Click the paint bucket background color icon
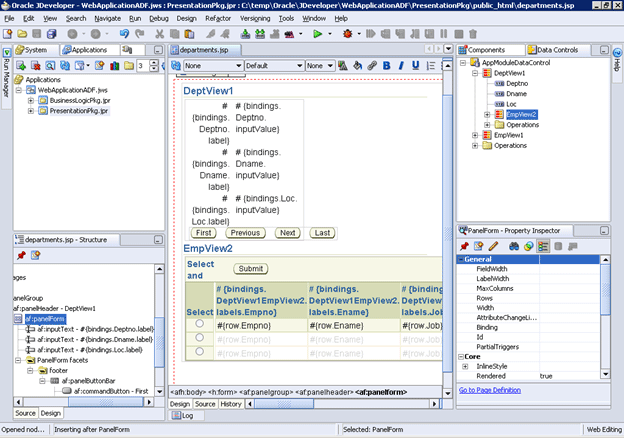 [357, 66]
